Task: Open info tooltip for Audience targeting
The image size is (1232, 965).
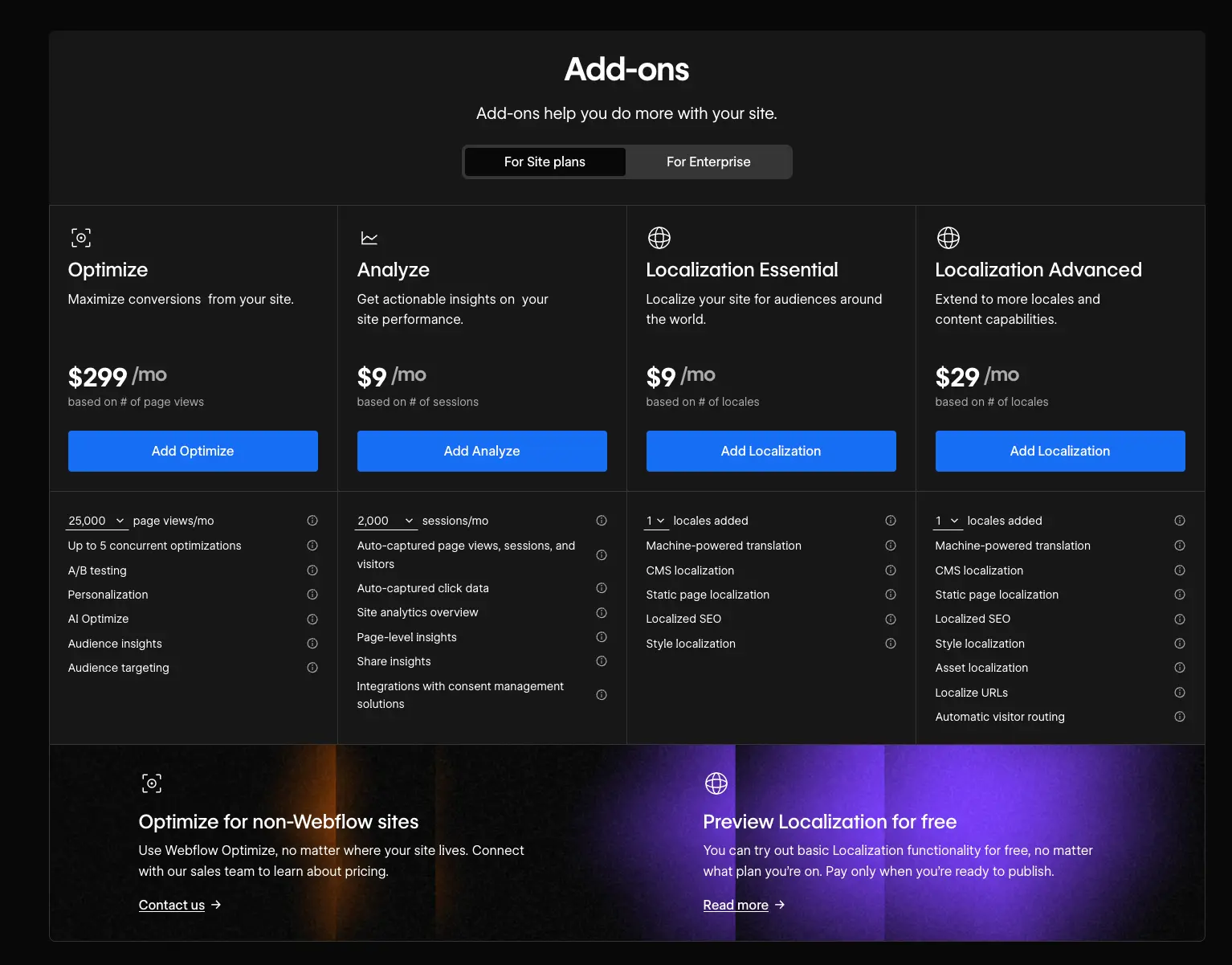Action: point(312,668)
